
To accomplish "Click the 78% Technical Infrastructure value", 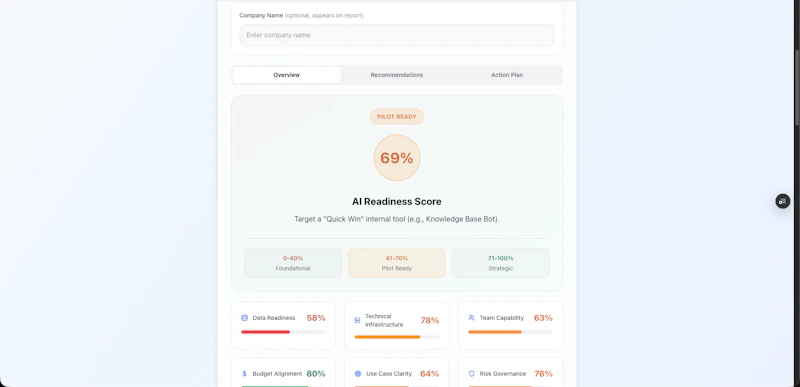I will coord(430,320).
